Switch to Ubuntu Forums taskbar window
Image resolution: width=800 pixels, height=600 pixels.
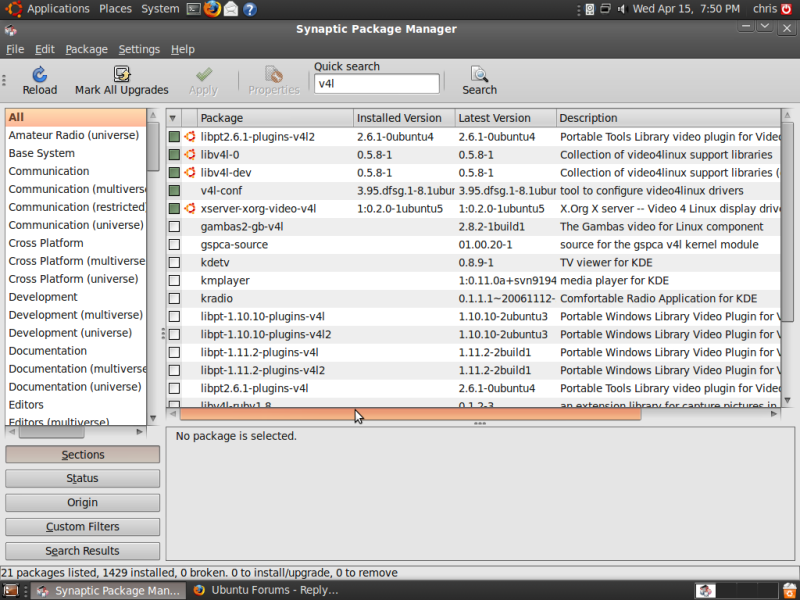(x=266, y=590)
